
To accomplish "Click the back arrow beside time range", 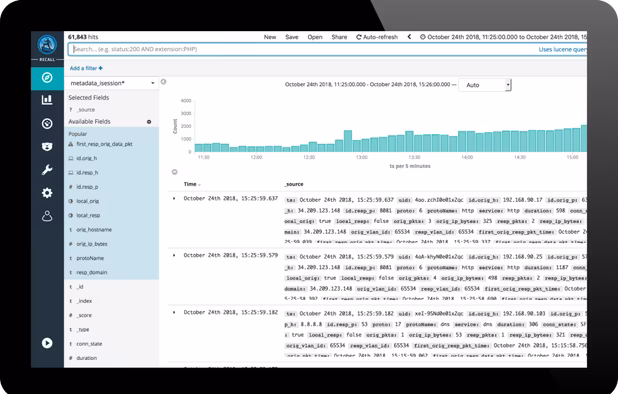I will [x=409, y=37].
